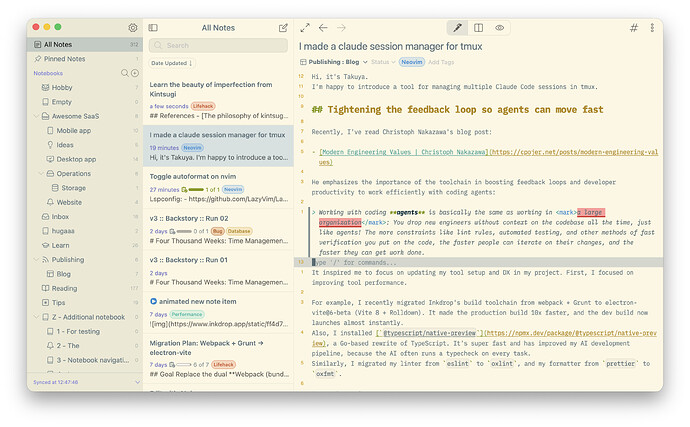Search notebooks with magnifier icon

125,73
